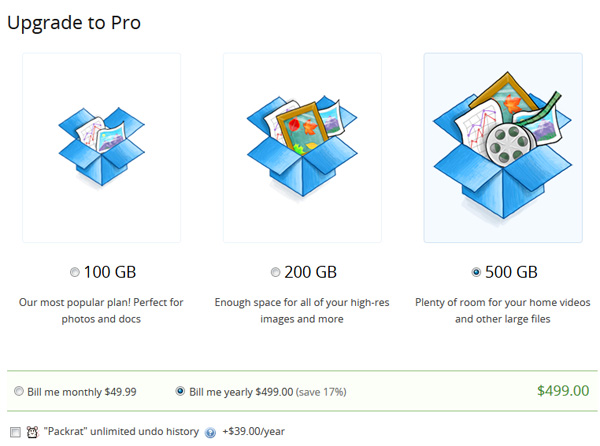Click the 100 GB Dropbox box image
The height and width of the screenshot is (446, 600).
coord(100,148)
